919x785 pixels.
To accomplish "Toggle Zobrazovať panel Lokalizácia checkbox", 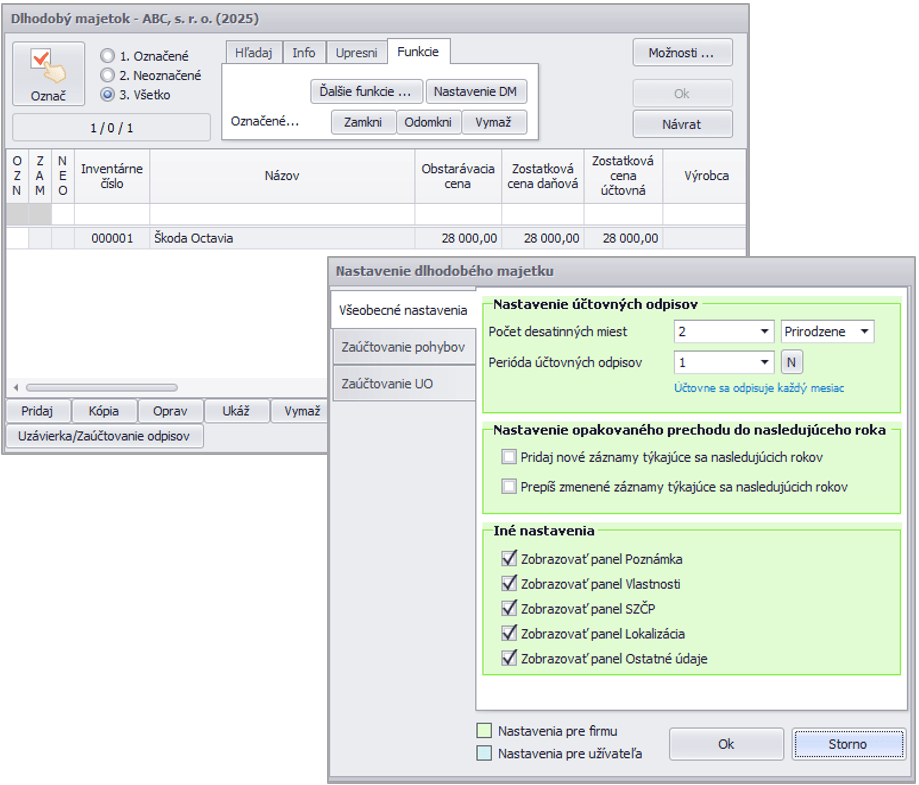I will tap(509, 633).
